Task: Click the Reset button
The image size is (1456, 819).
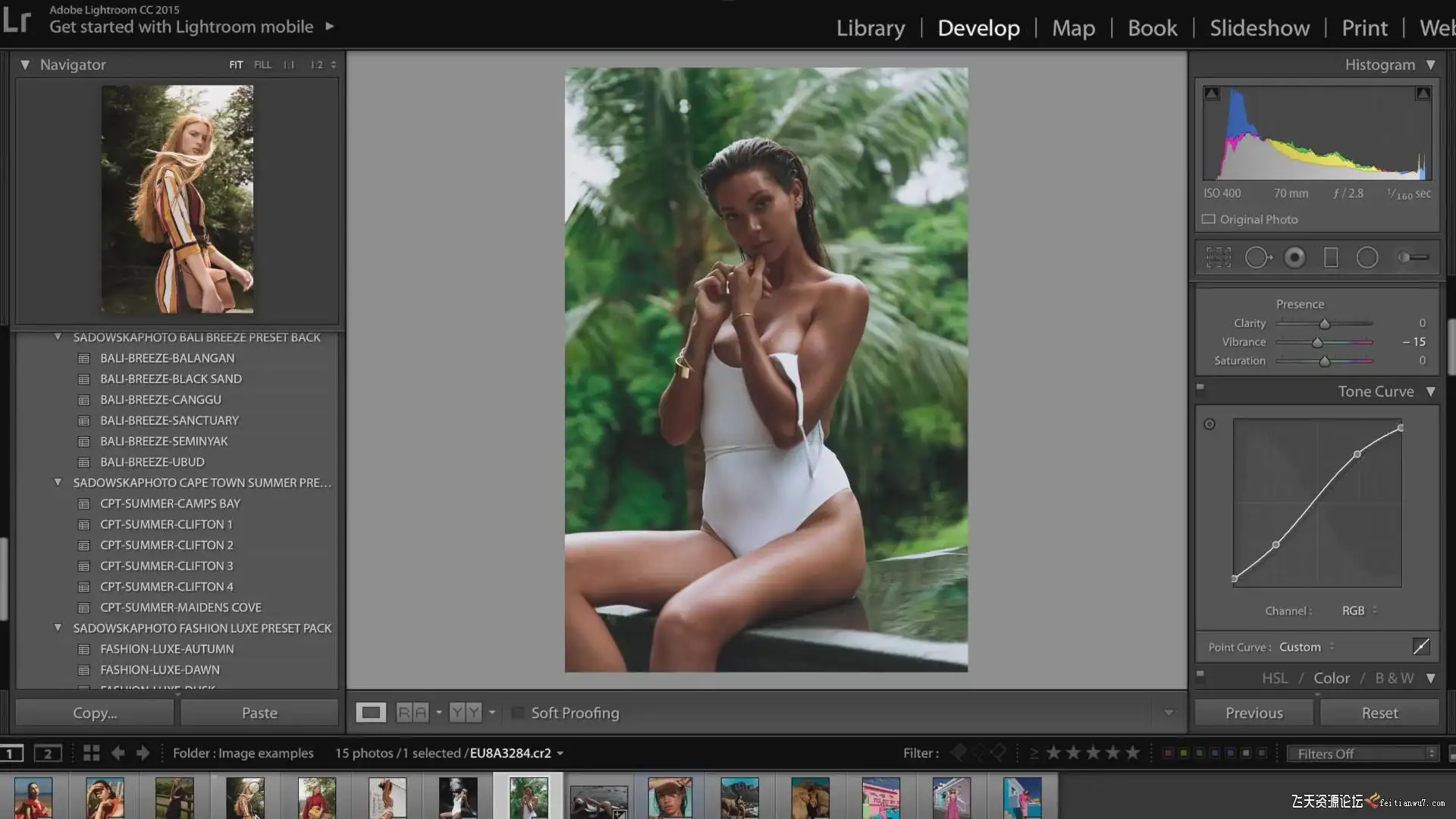Action: click(1379, 713)
